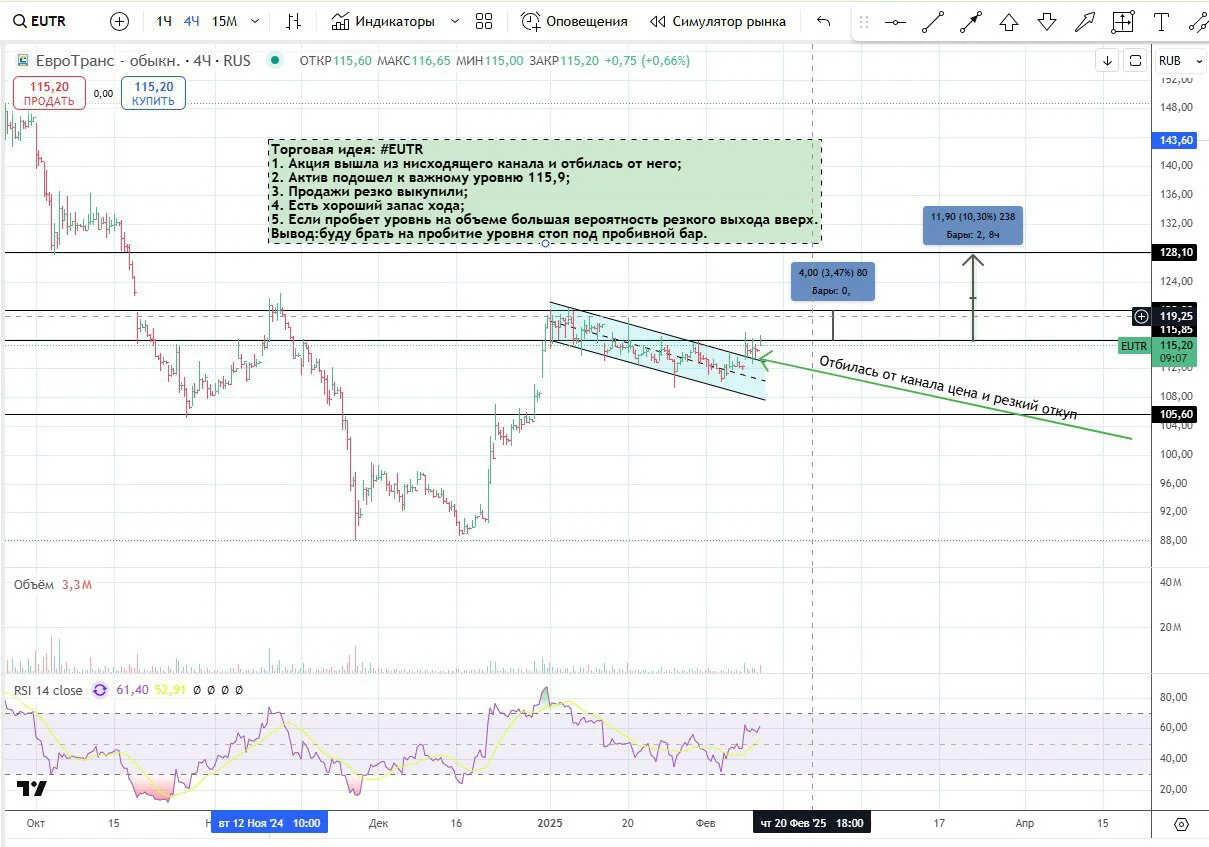The height and width of the screenshot is (847, 1209).
Task: Click the blue КУПИТЬ 115,20 button
Action: click(x=154, y=94)
